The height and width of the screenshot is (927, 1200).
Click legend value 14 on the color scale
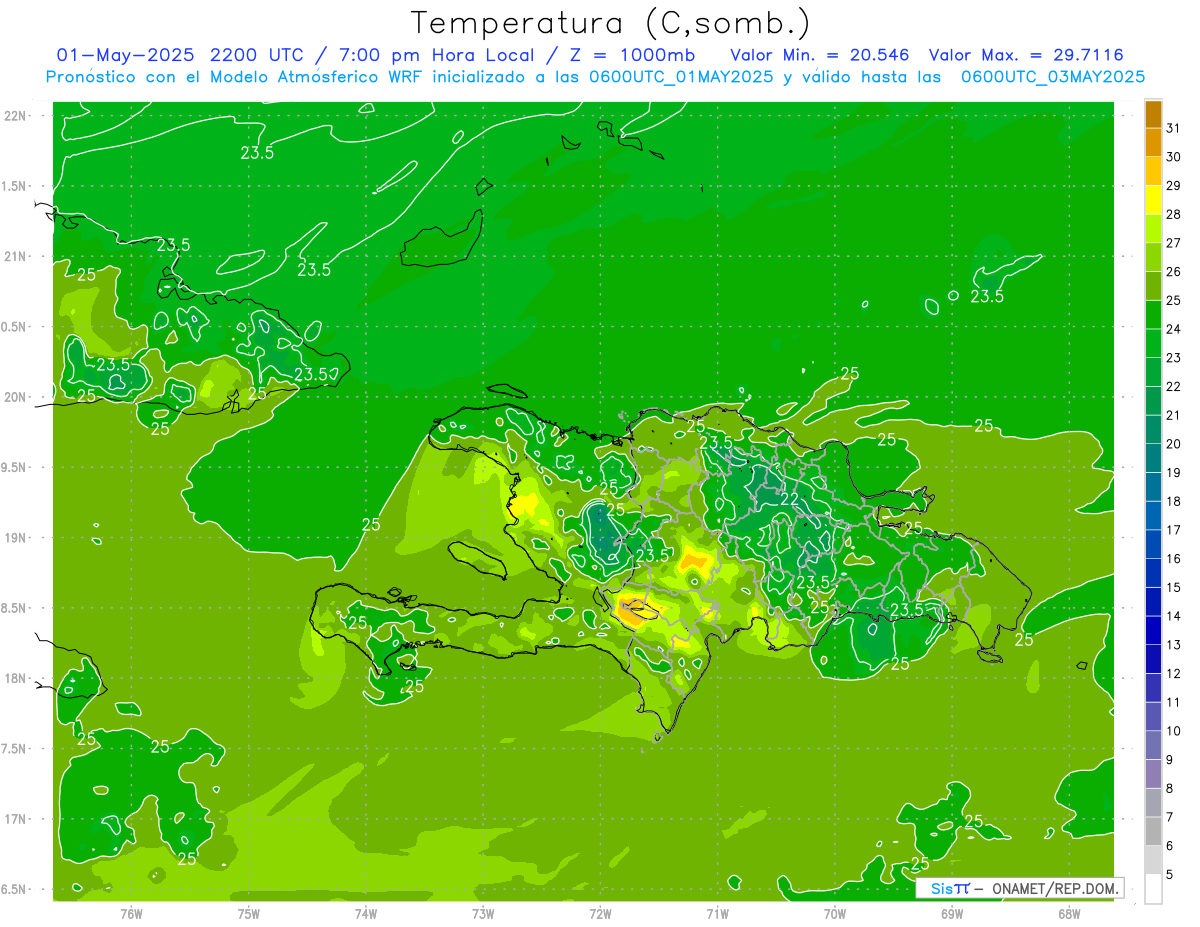click(x=1173, y=616)
